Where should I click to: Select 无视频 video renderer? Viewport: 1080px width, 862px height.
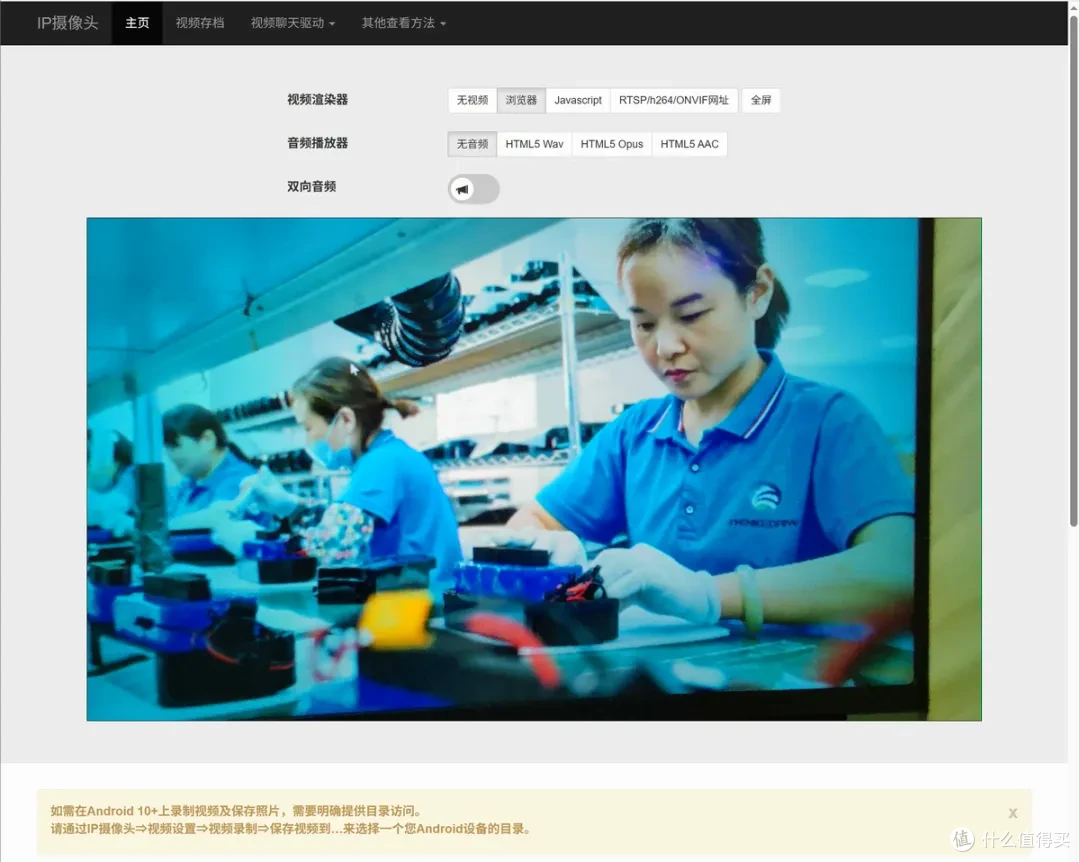pos(472,100)
